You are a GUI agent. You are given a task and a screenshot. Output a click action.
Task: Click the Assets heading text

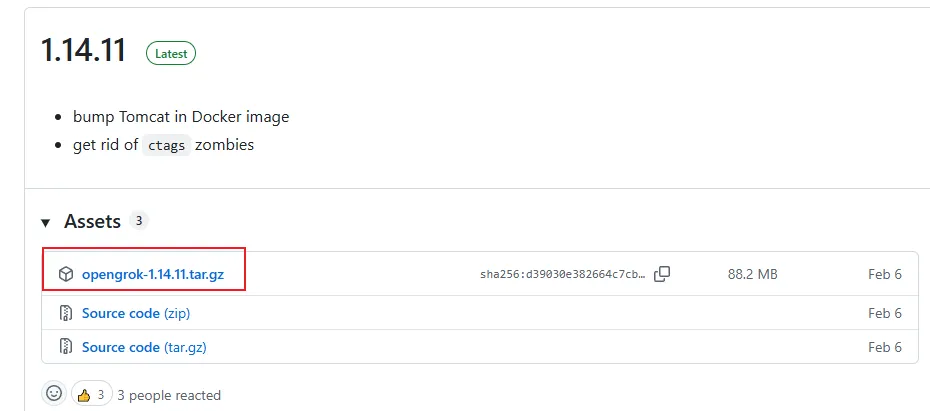pos(93,222)
